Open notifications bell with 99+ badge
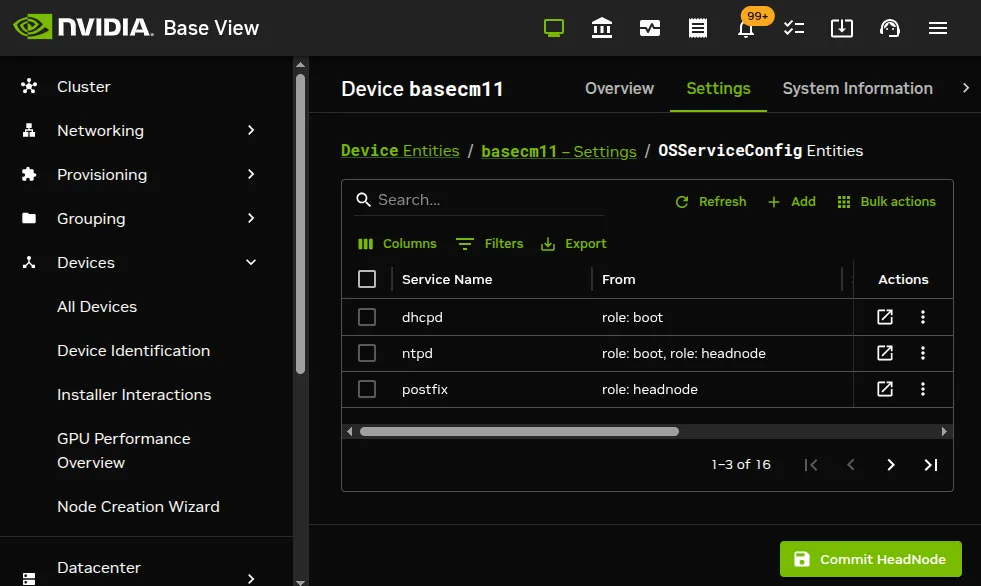The height and width of the screenshot is (586, 981). click(746, 29)
